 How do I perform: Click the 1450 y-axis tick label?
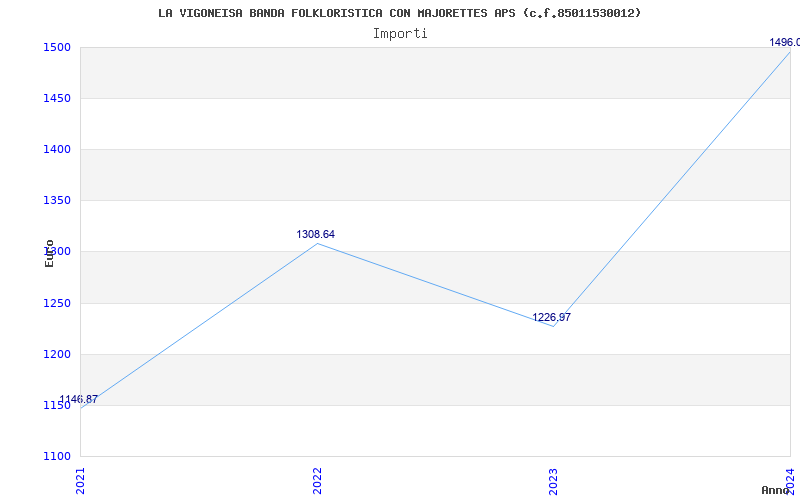coord(57,98)
